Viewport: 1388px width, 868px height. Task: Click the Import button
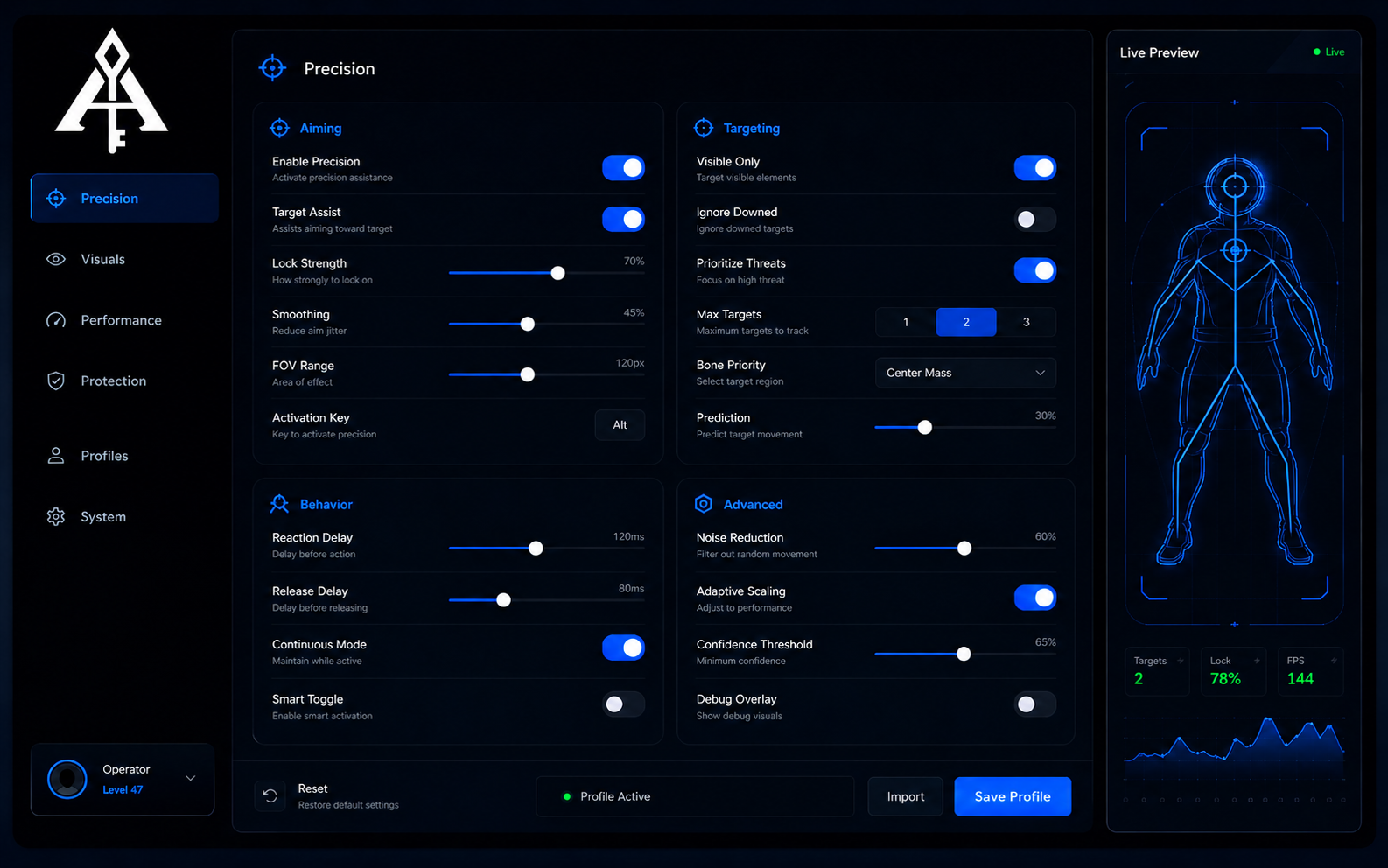point(906,796)
